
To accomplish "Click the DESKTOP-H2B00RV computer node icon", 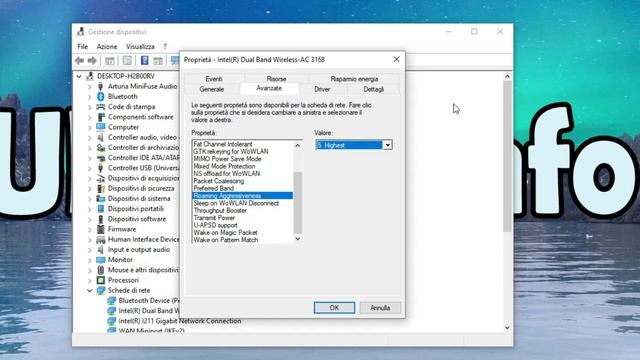I will [x=90, y=76].
